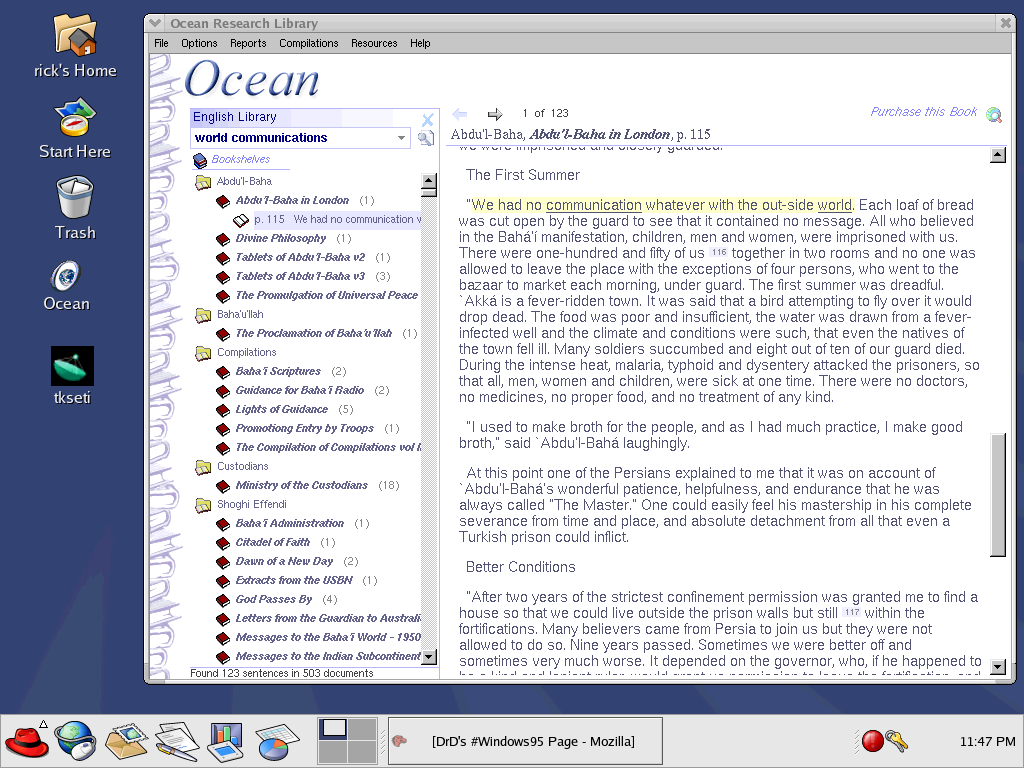Click the red book icon for Divine Philosophy
The width and height of the screenshot is (1024, 768).
click(x=222, y=238)
